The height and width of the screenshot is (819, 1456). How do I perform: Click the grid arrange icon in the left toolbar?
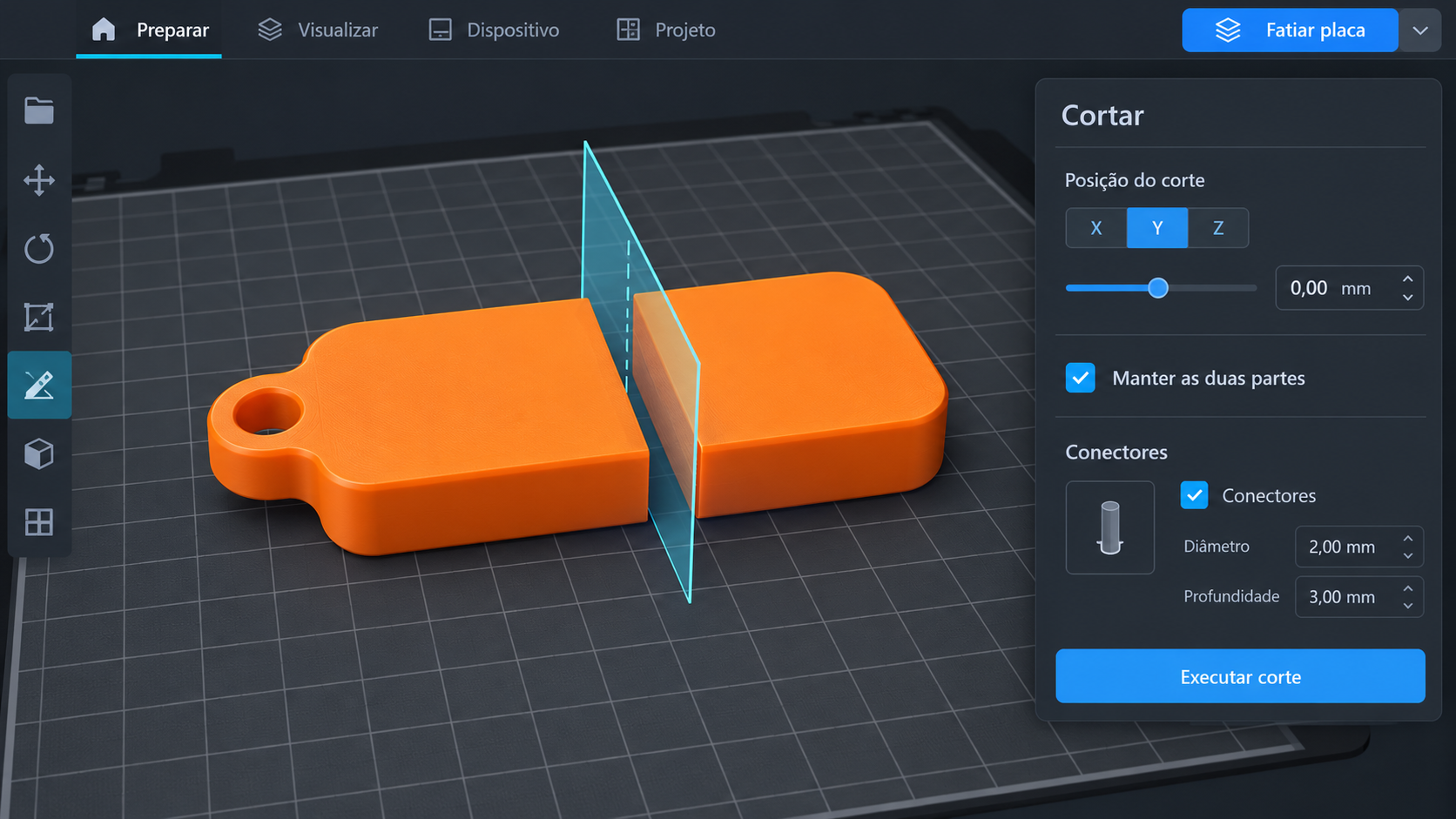coord(39,522)
